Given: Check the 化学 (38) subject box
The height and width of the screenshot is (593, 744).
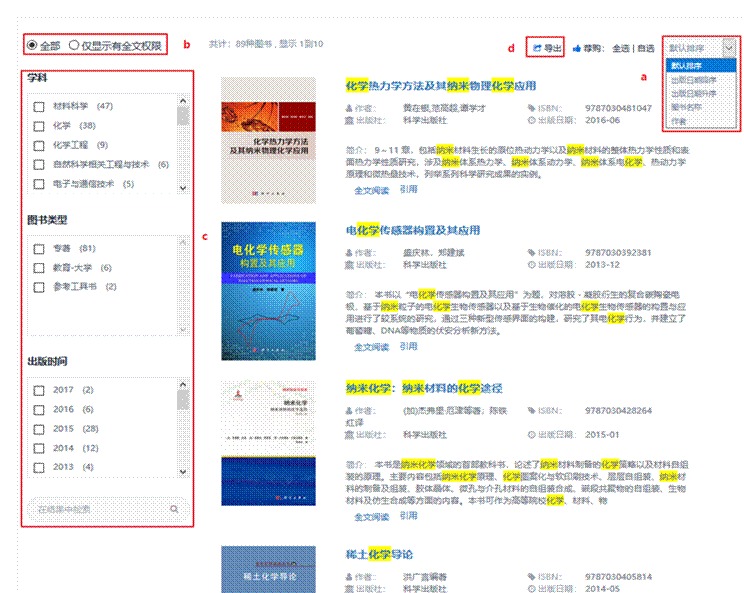Looking at the screenshot, I should pos(39,126).
